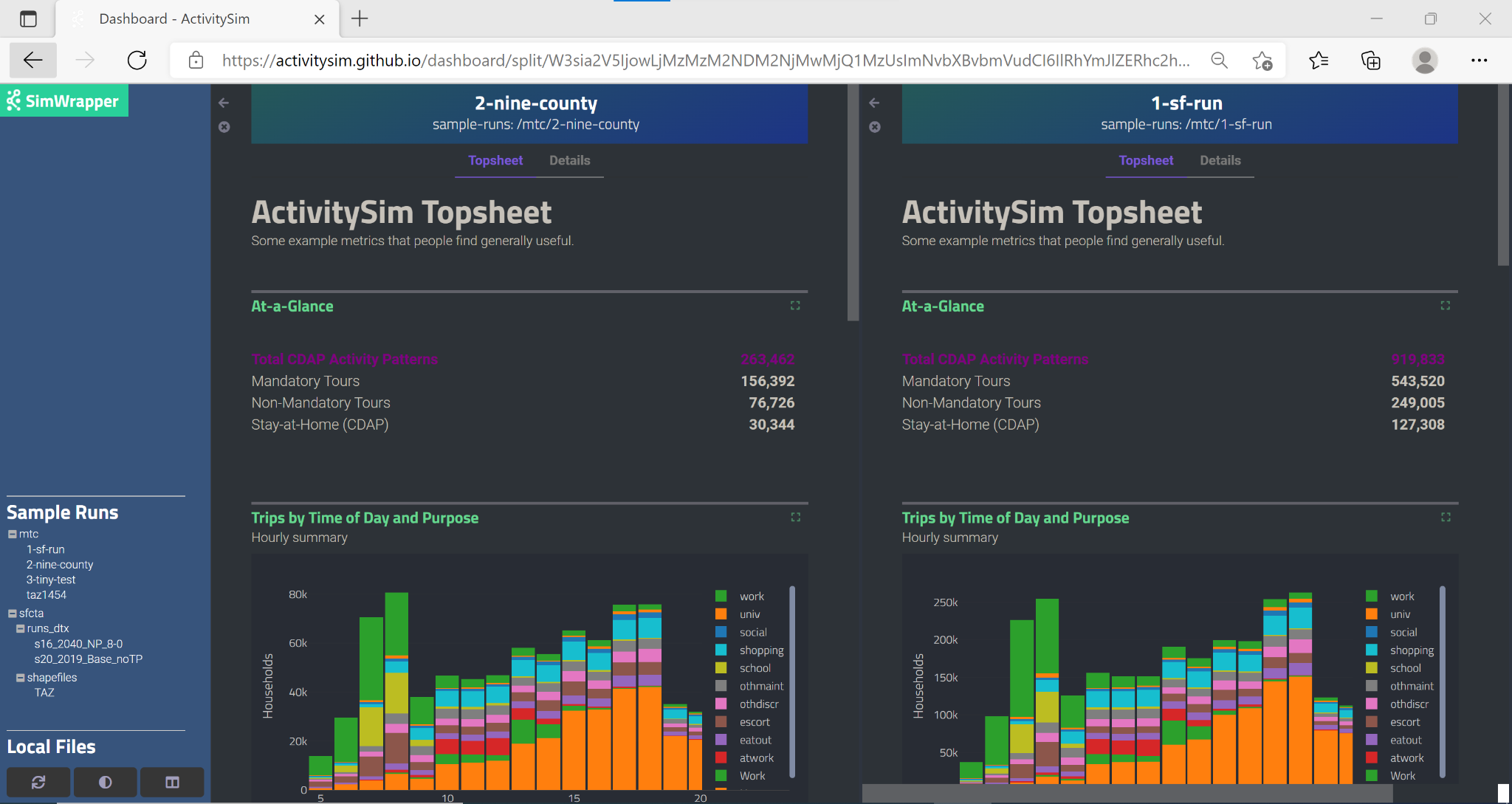Toggle visibility of 3-tiny-test sample run

tap(51, 579)
